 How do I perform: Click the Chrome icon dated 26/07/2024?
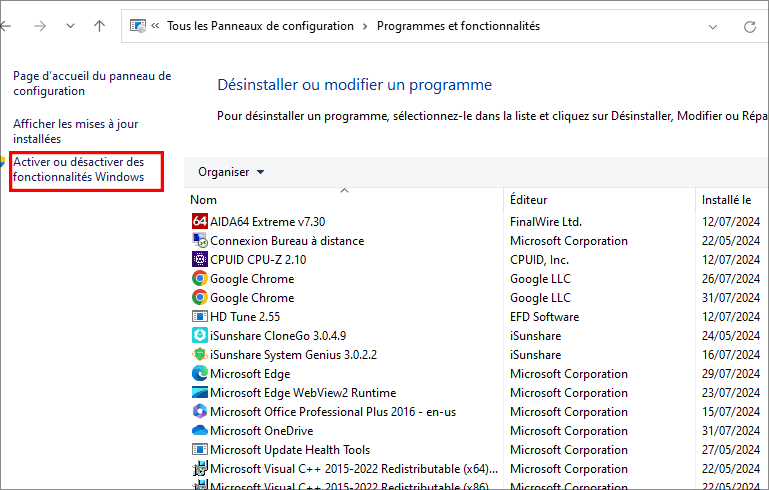(x=200, y=279)
